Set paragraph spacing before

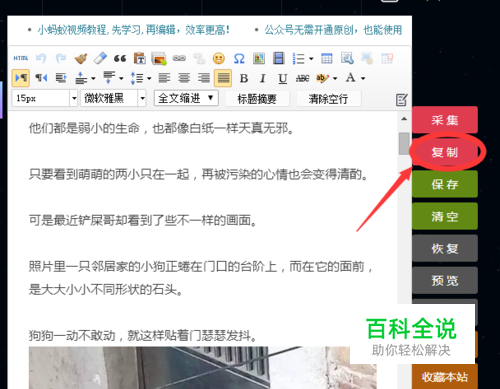[81, 78]
